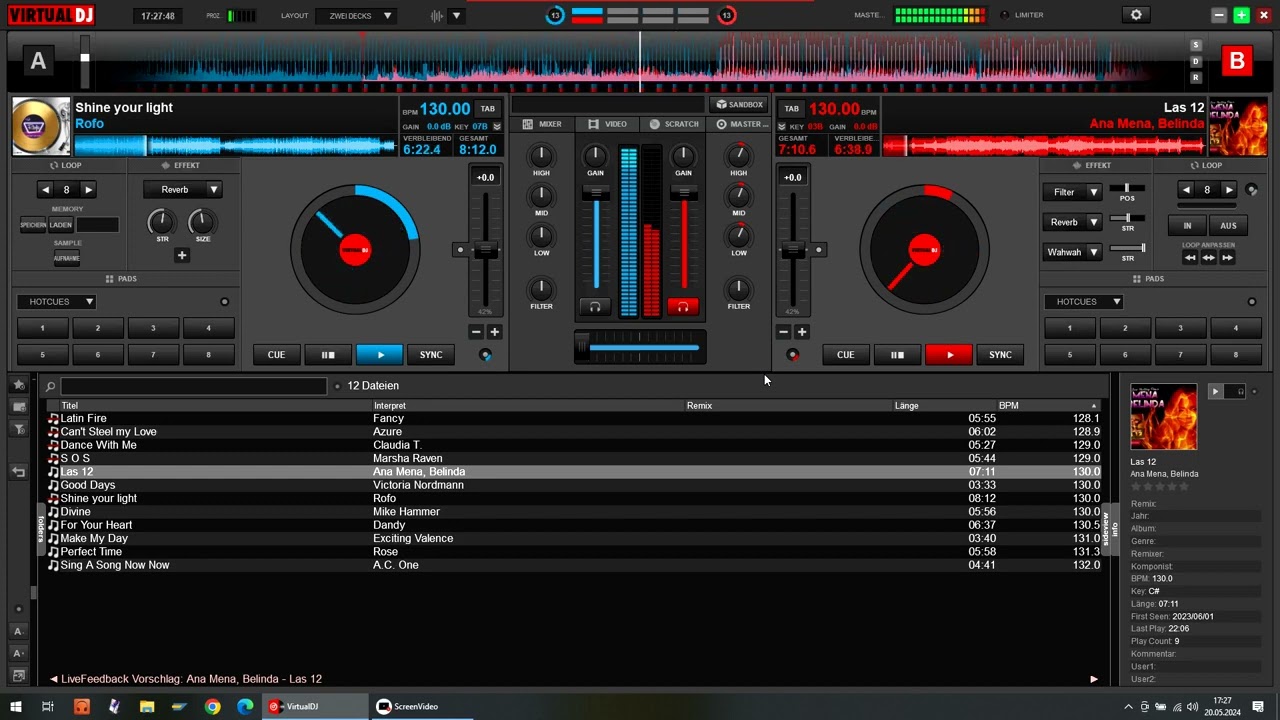Increase browser font size with upper A icon
Viewport: 1280px width, 720px height.
18,631
